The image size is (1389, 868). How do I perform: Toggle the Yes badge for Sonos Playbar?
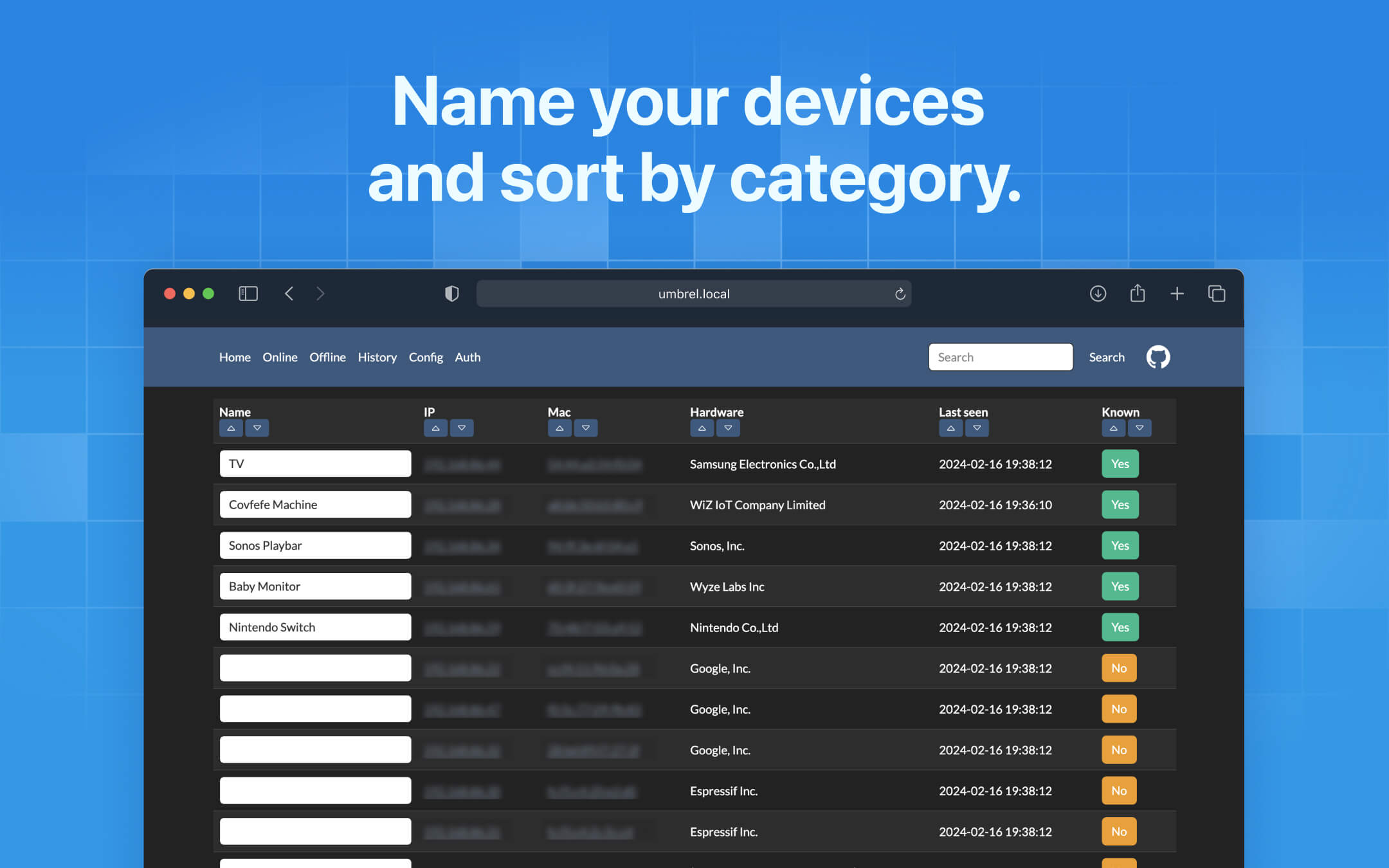pos(1120,545)
